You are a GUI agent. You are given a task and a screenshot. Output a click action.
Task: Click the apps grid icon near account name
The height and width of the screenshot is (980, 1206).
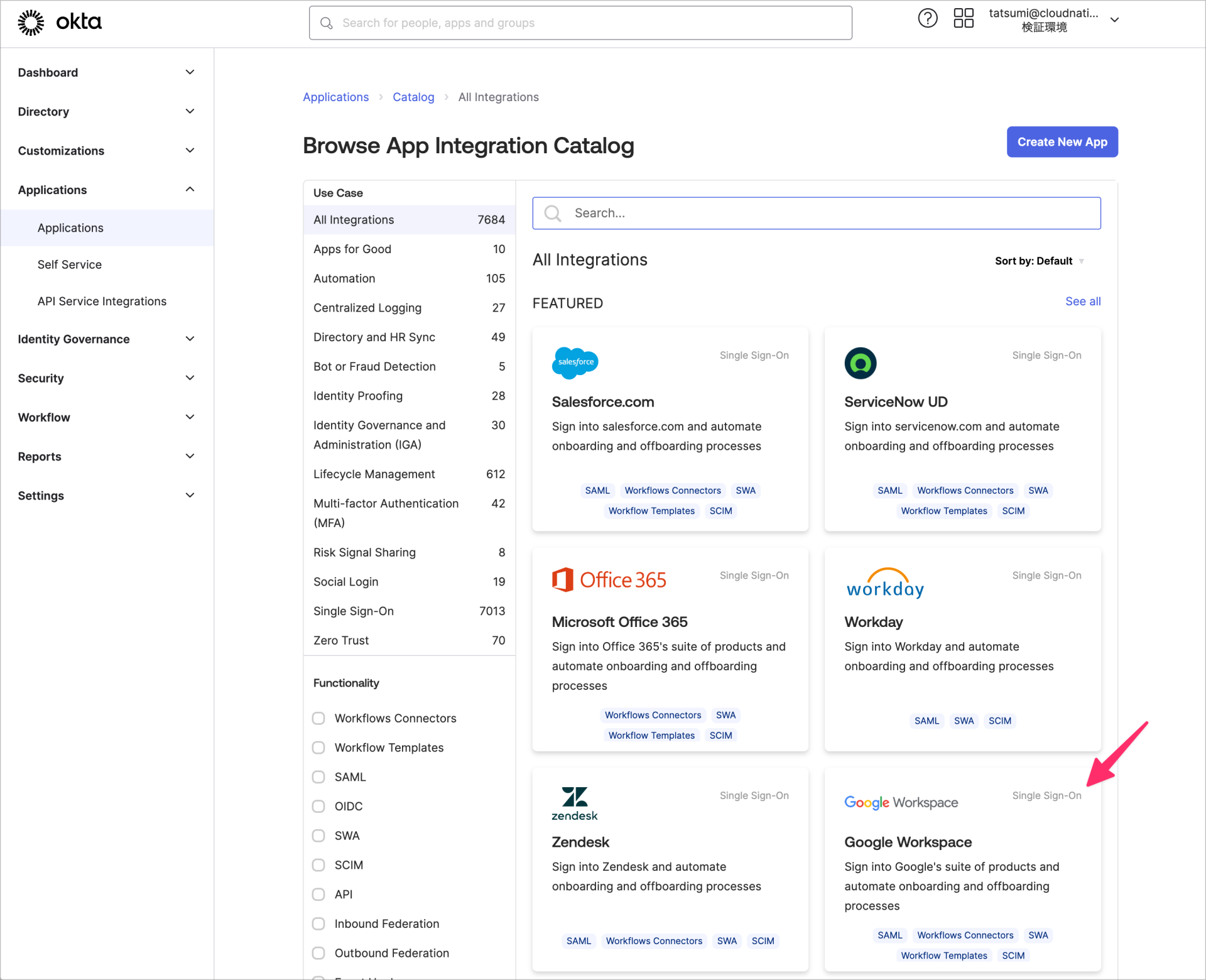[x=963, y=18]
